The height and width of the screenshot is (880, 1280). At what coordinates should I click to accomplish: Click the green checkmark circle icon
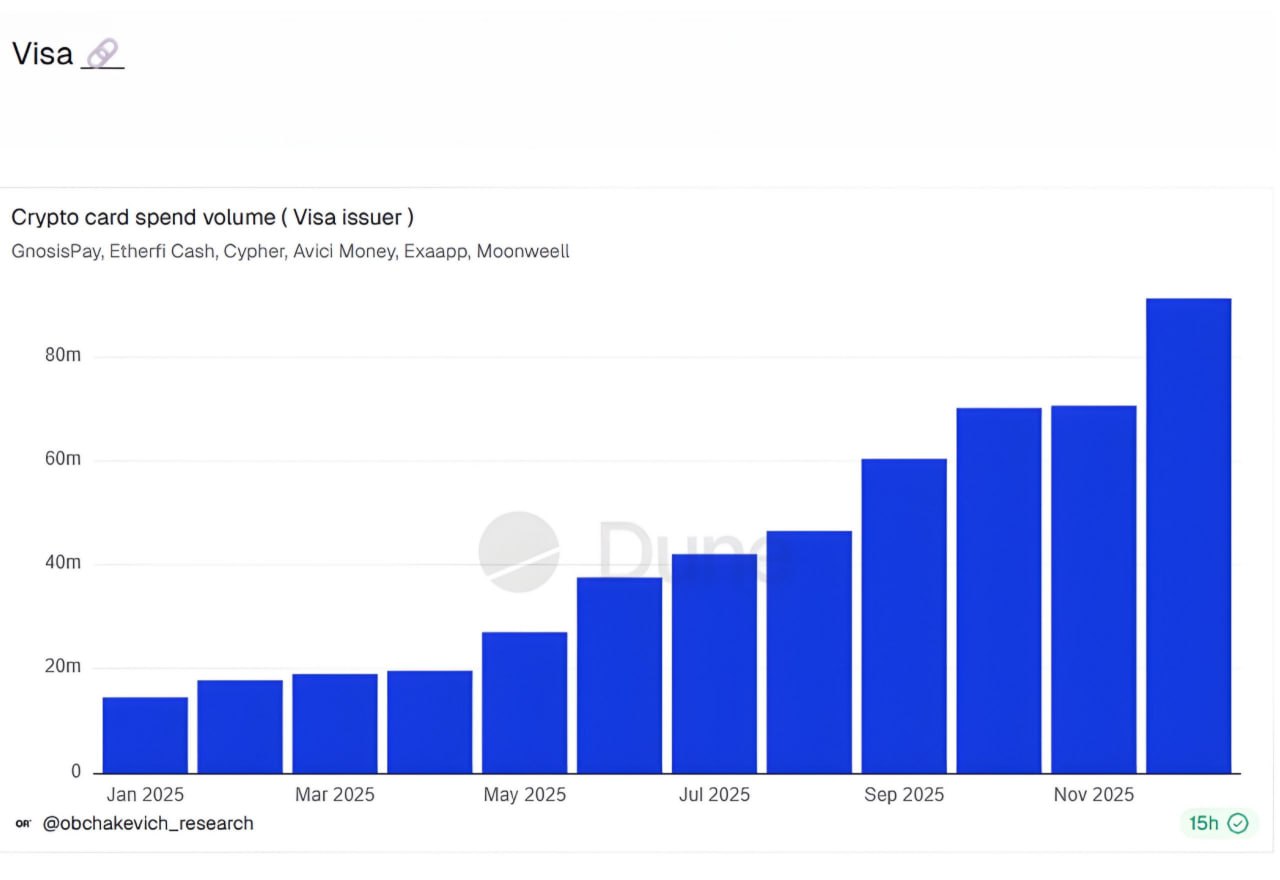point(1238,823)
